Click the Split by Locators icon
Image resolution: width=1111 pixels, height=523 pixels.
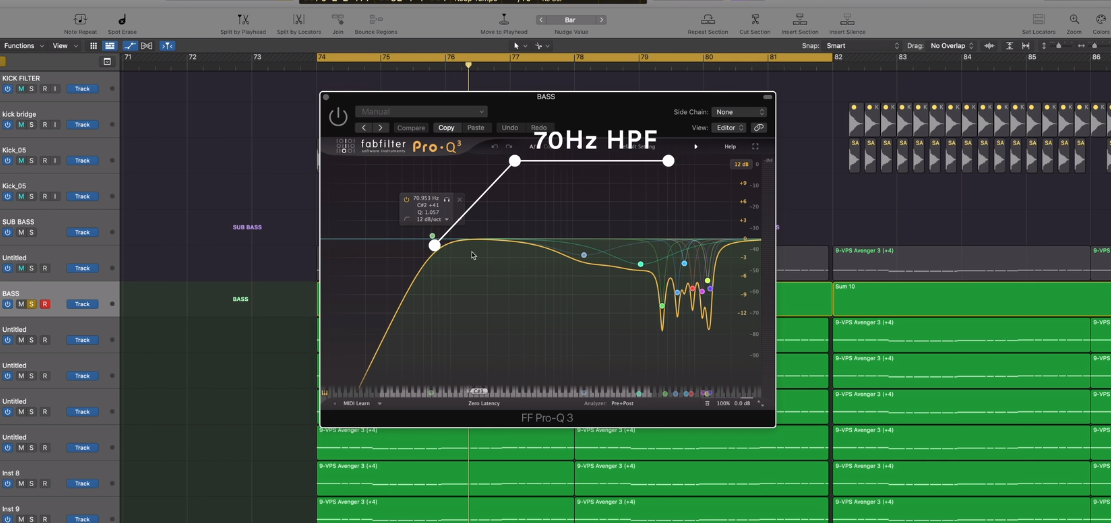point(298,20)
